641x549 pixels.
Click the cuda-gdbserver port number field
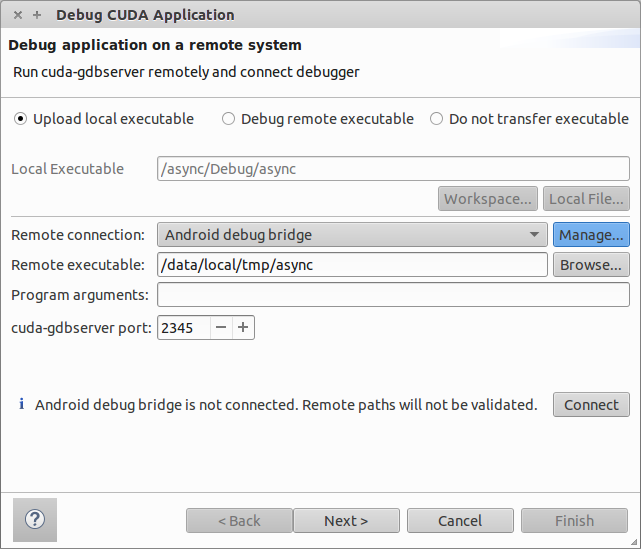183,327
